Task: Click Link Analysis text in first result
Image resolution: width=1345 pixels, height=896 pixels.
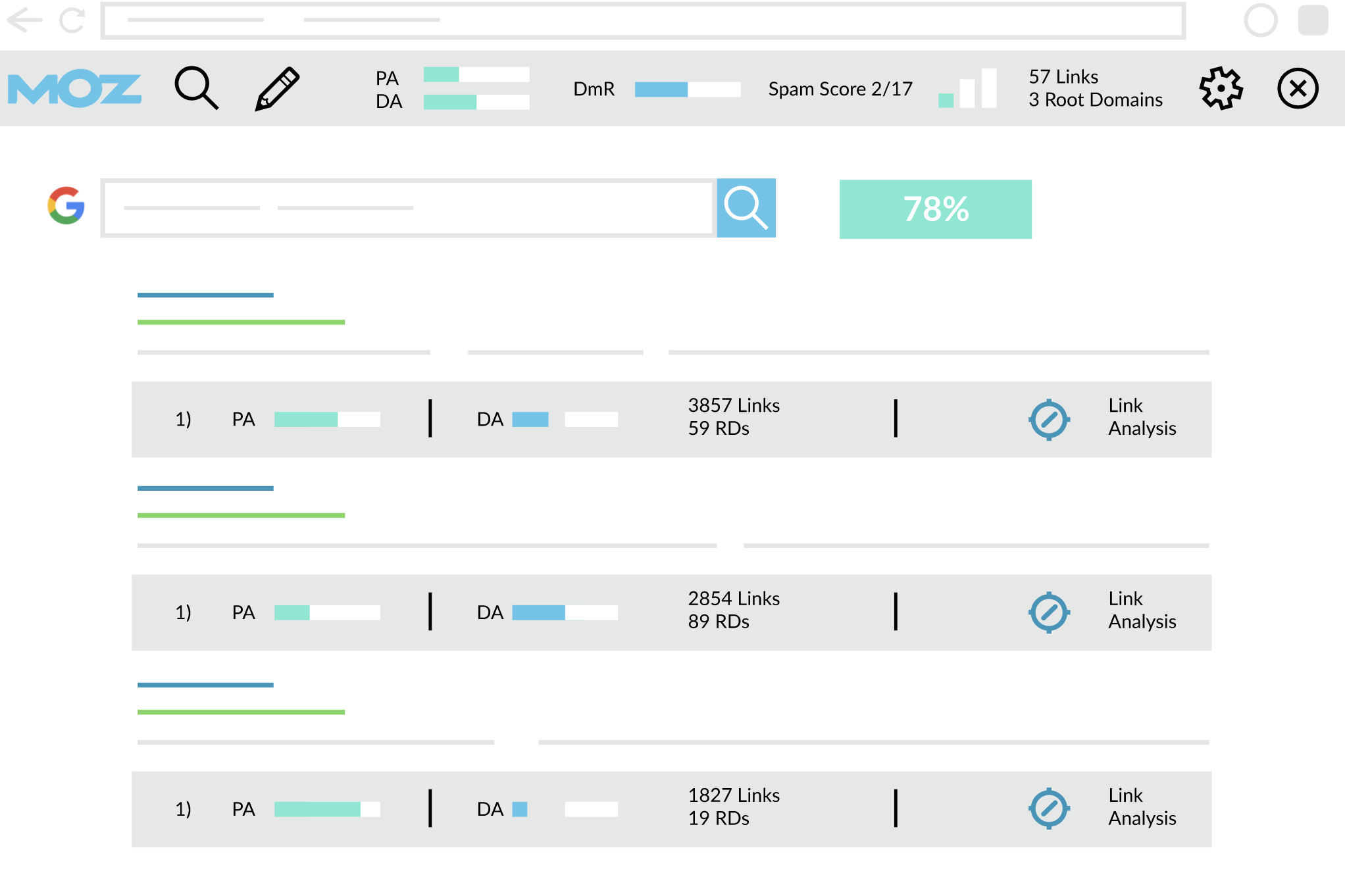Action: coord(1142,417)
